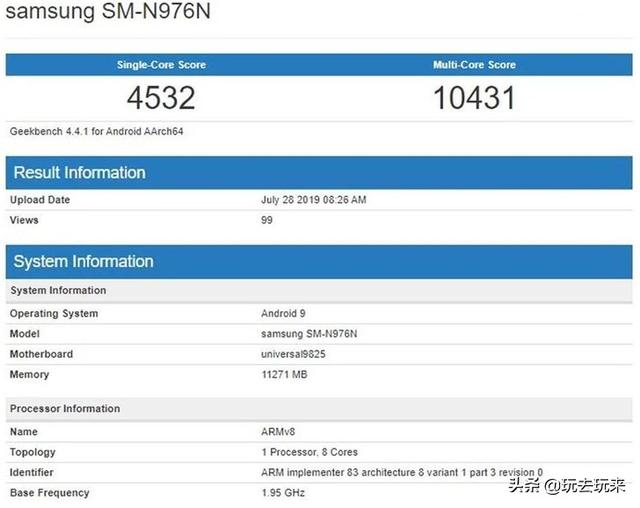
Task: Select the Single-Core Score header
Action: click(x=161, y=65)
